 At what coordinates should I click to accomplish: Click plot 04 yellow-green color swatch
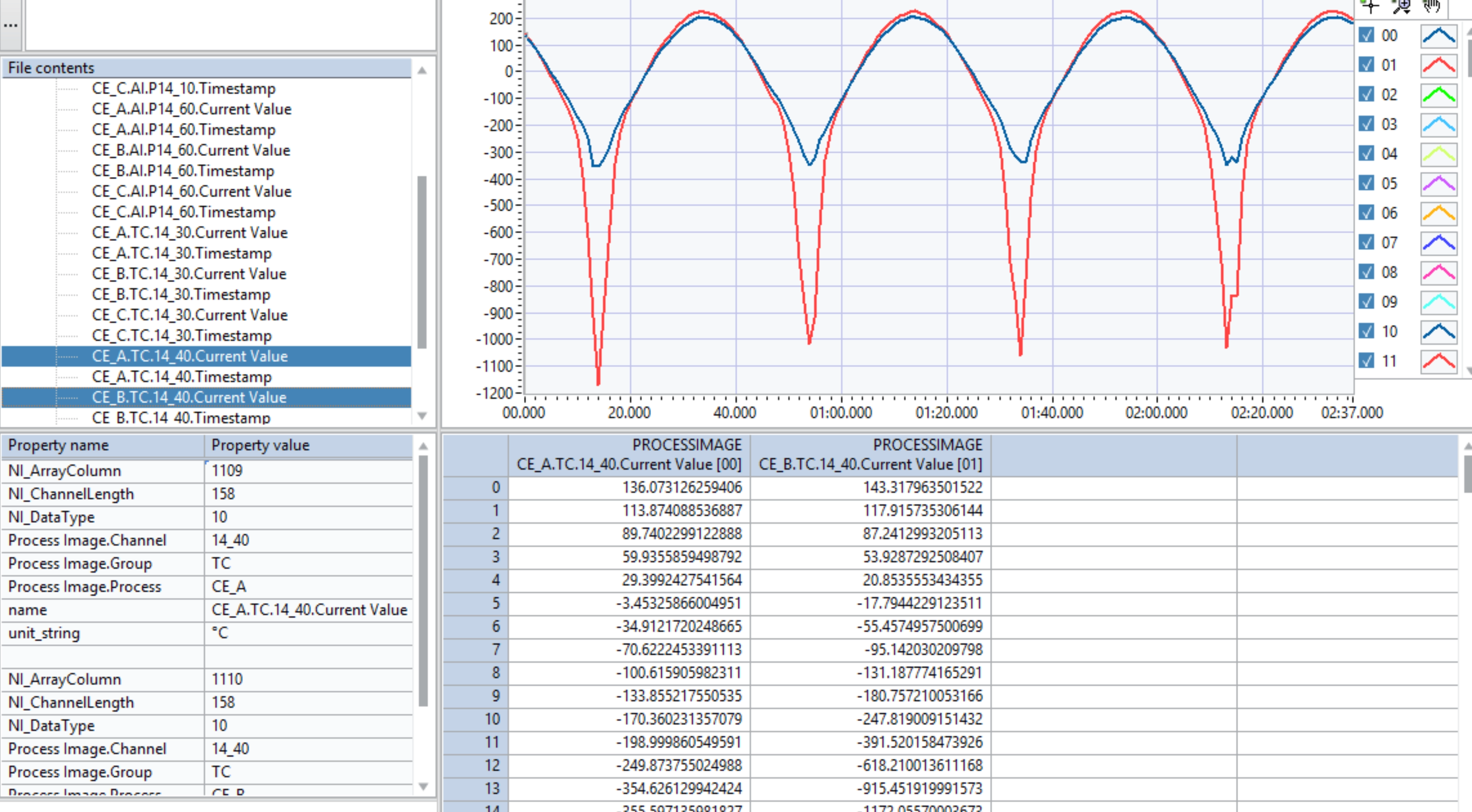coord(1438,154)
